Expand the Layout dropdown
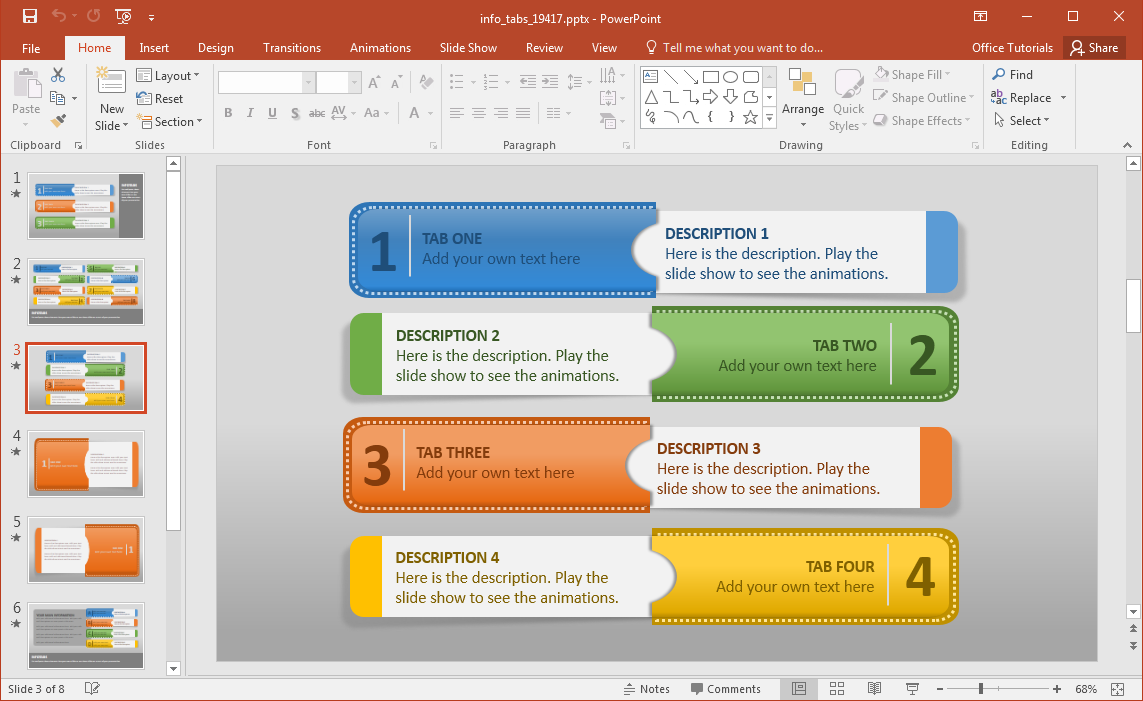This screenshot has width=1143, height=701. pos(168,76)
